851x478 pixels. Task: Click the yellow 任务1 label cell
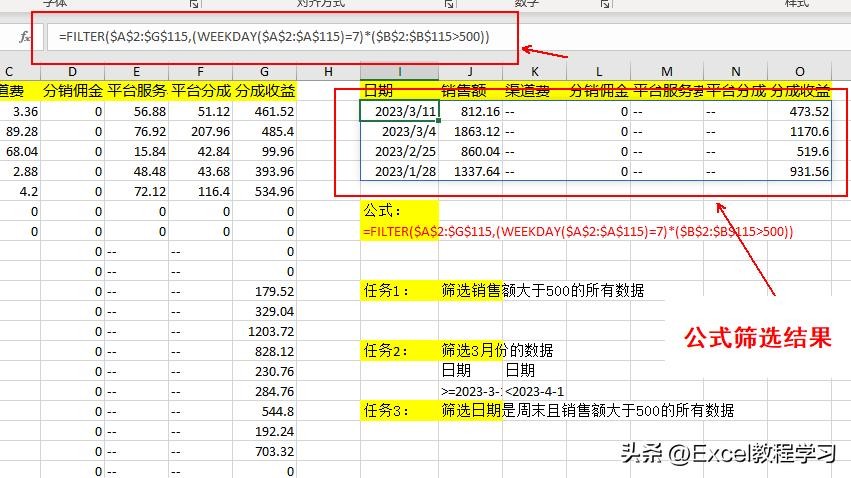click(x=399, y=291)
